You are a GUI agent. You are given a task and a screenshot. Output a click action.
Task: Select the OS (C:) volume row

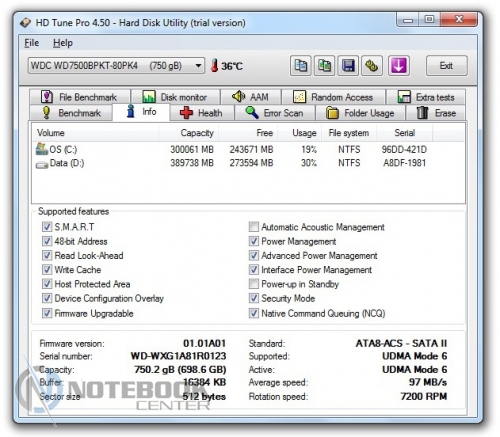pos(248,149)
